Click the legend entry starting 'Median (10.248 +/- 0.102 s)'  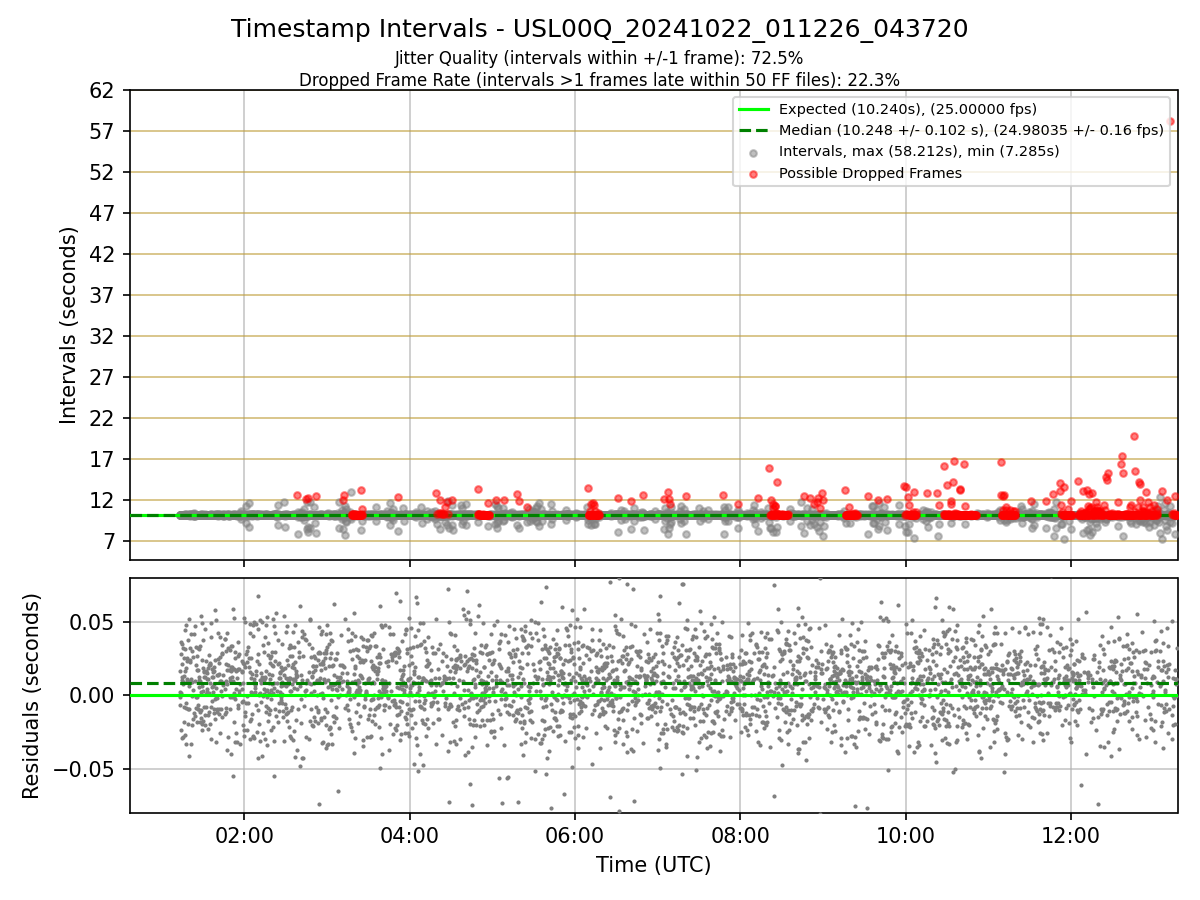click(x=971, y=130)
